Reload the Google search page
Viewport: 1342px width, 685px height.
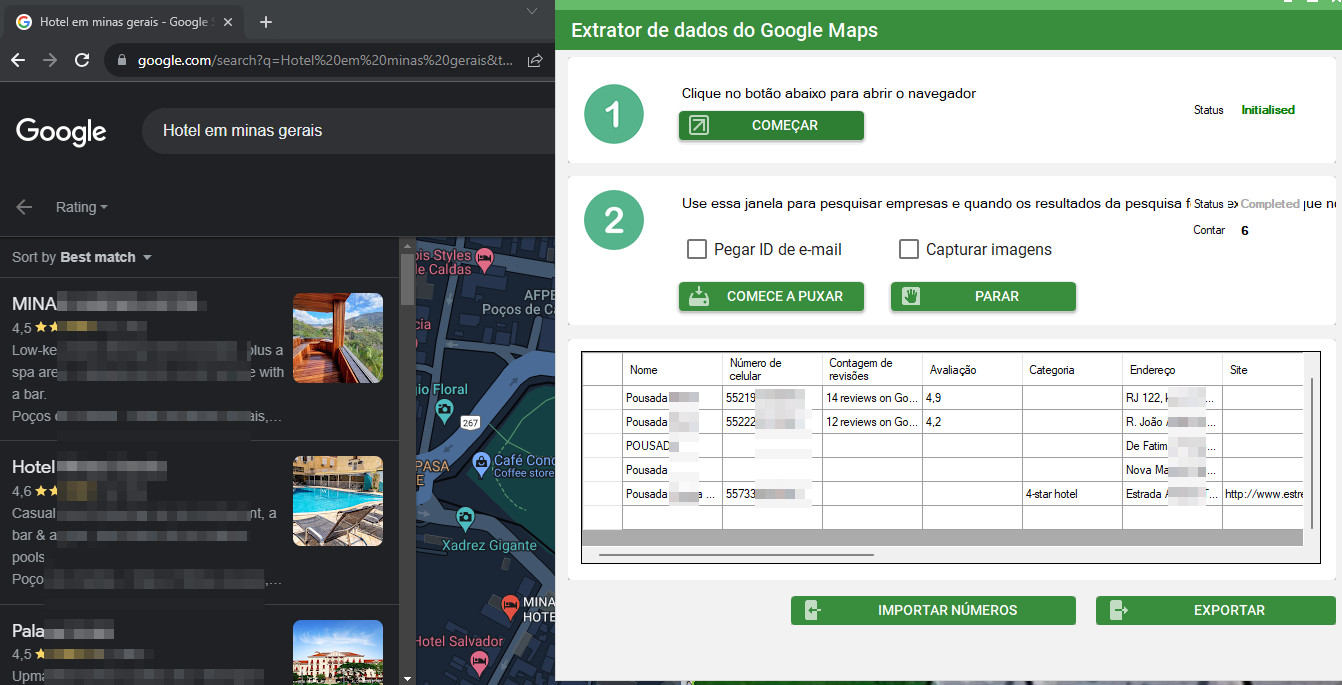pyautogui.click(x=82, y=61)
